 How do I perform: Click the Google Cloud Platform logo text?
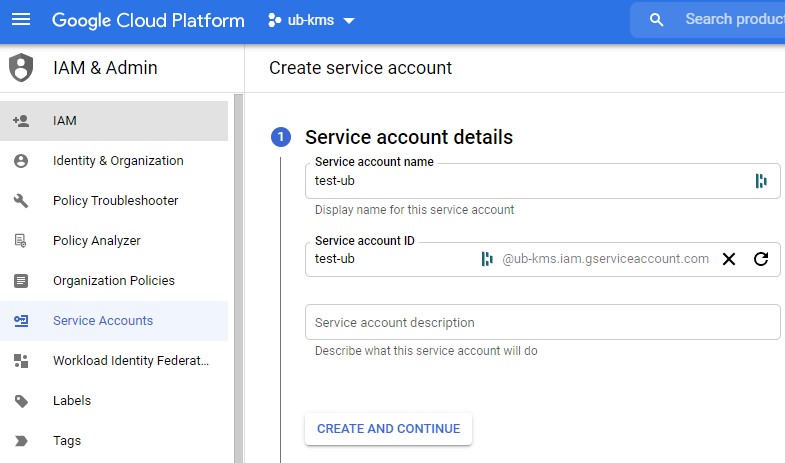(x=148, y=21)
